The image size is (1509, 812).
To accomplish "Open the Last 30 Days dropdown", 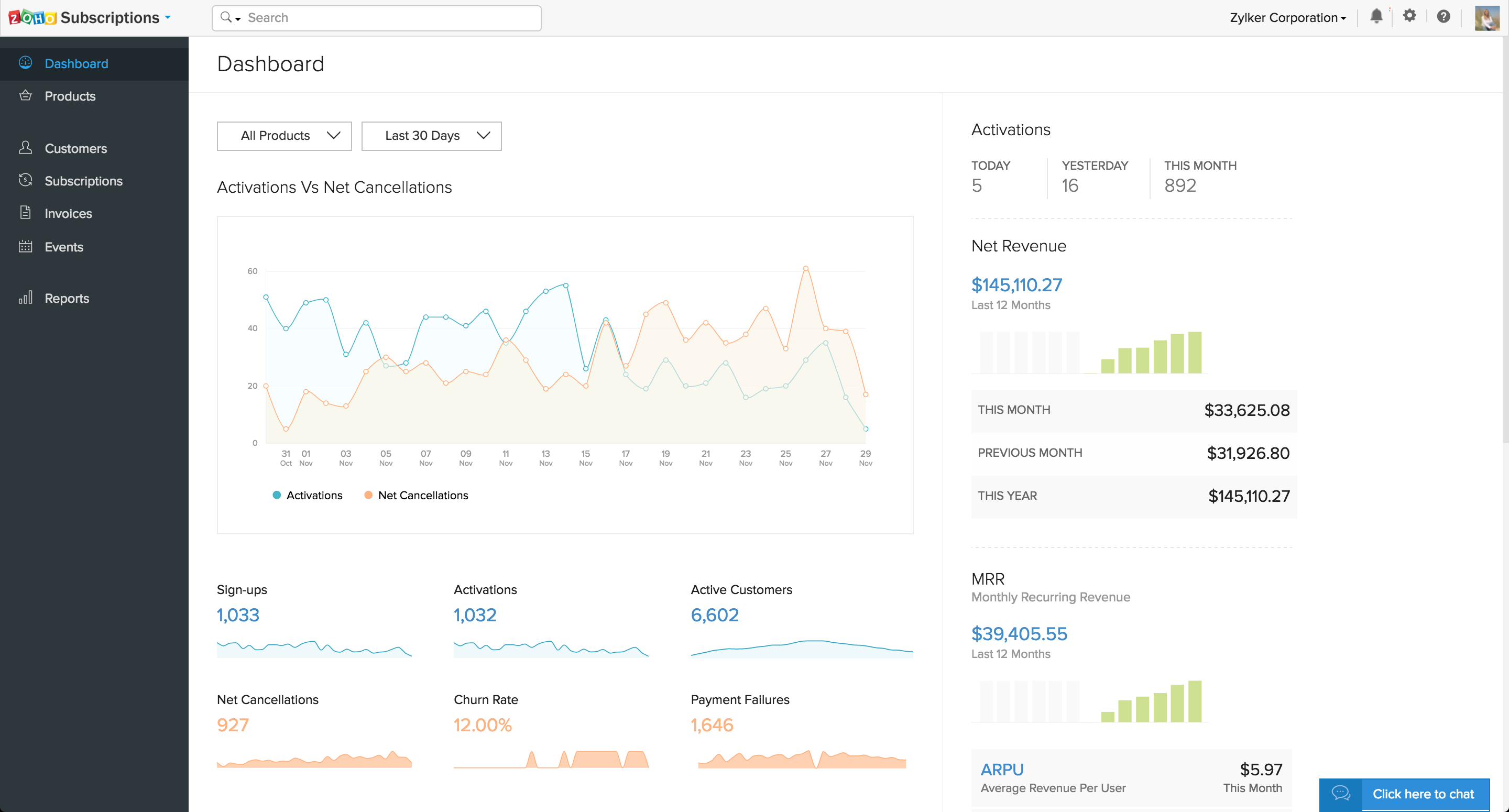I will pyautogui.click(x=431, y=136).
